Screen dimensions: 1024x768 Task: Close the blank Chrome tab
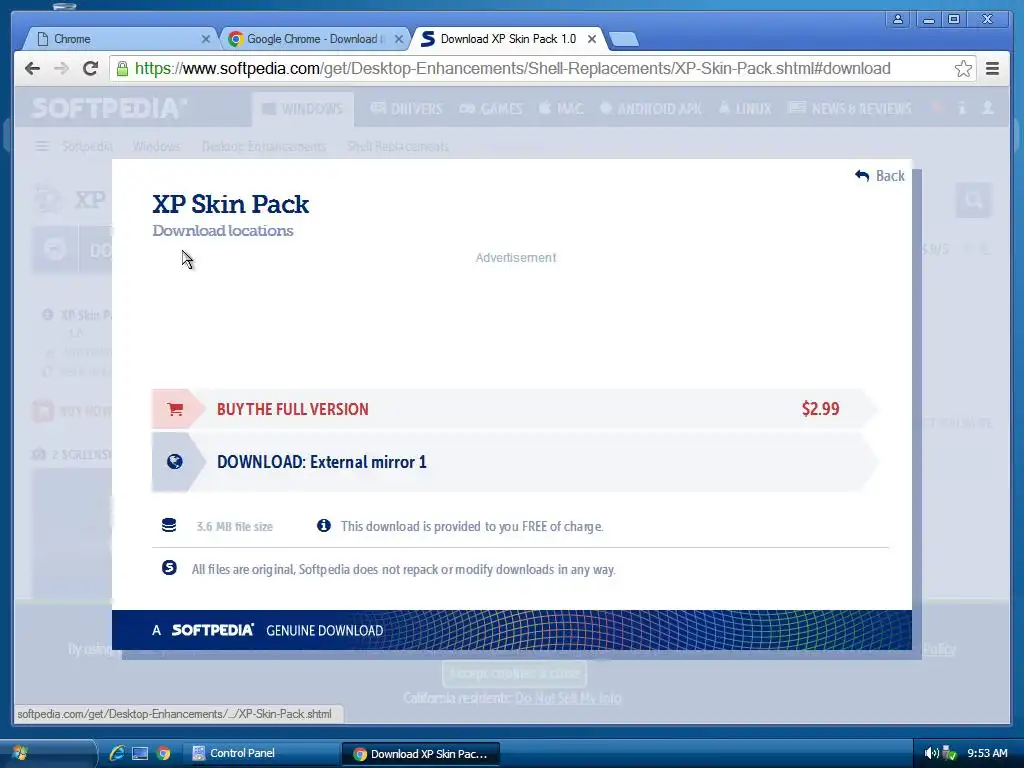pos(206,39)
